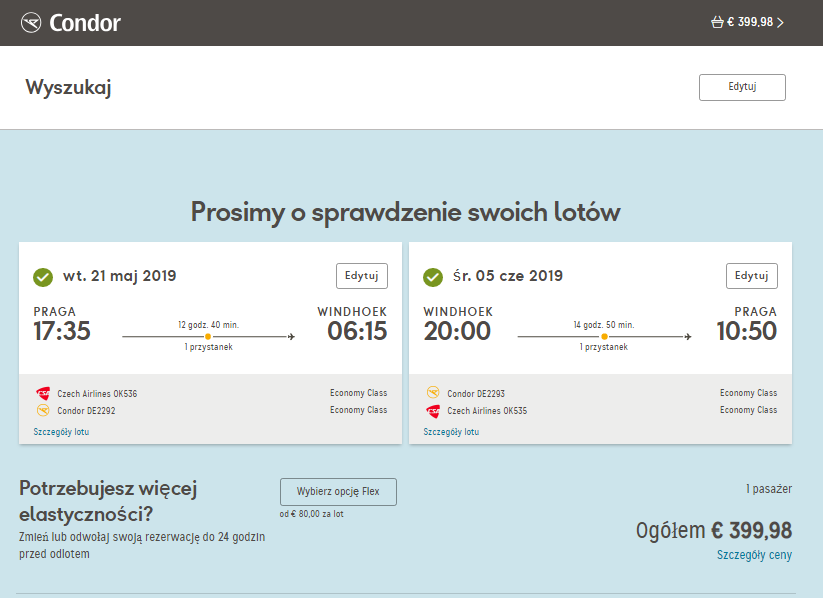
Task: Click the Wyszukaj section heading
Action: pos(68,88)
